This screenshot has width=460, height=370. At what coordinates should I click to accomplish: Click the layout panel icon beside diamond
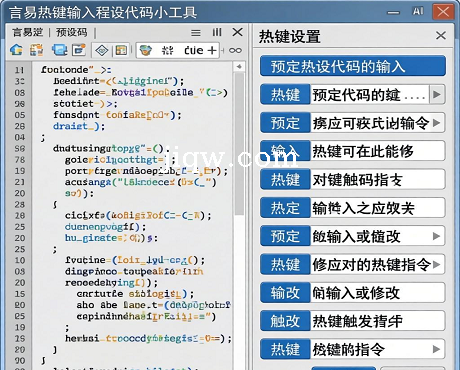pyautogui.click(x=121, y=50)
